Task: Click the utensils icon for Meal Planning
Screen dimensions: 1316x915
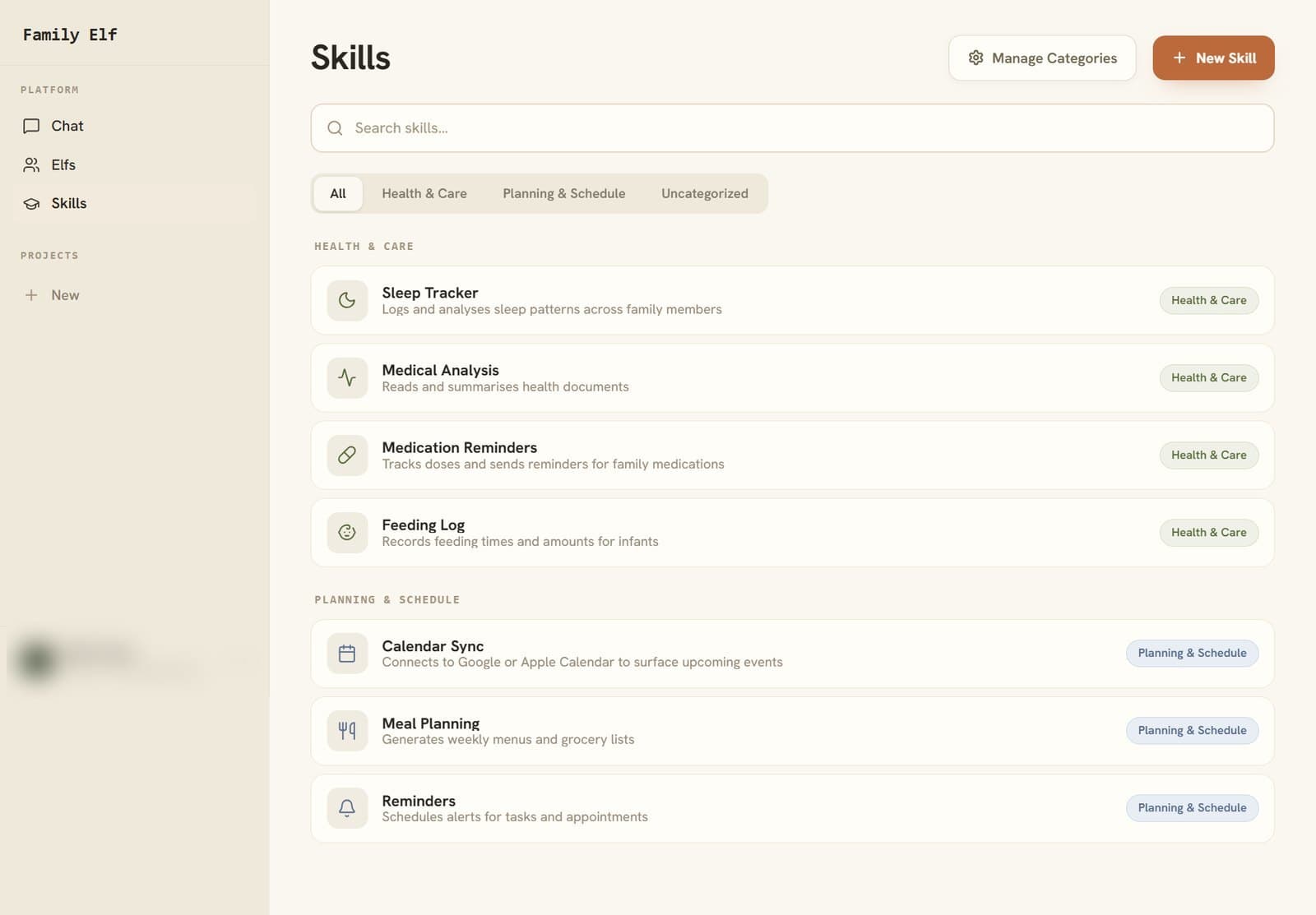Action: tap(347, 731)
